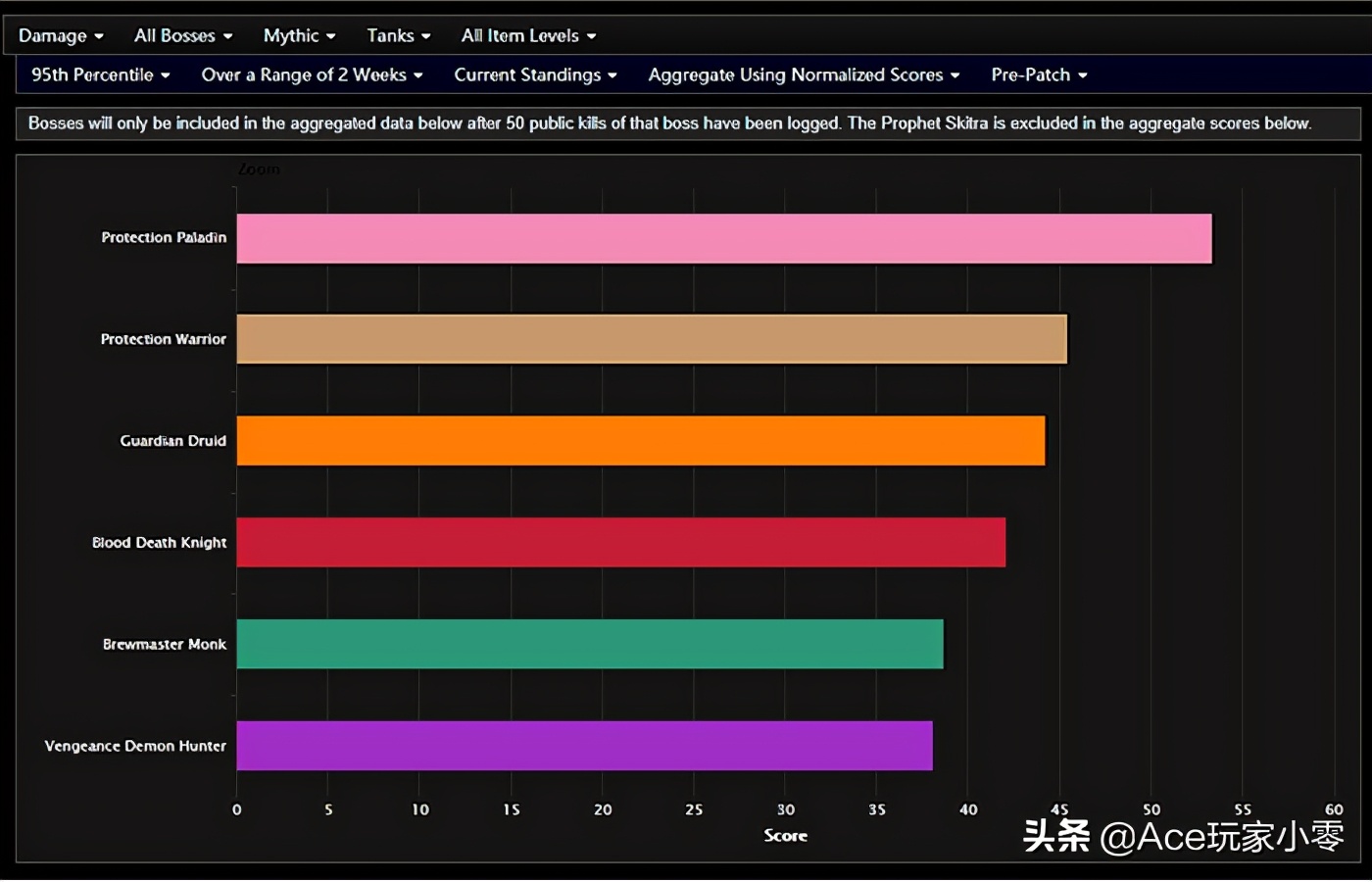Open the Pre-Patch dropdown
This screenshot has height=882, width=1372.
click(x=1040, y=75)
